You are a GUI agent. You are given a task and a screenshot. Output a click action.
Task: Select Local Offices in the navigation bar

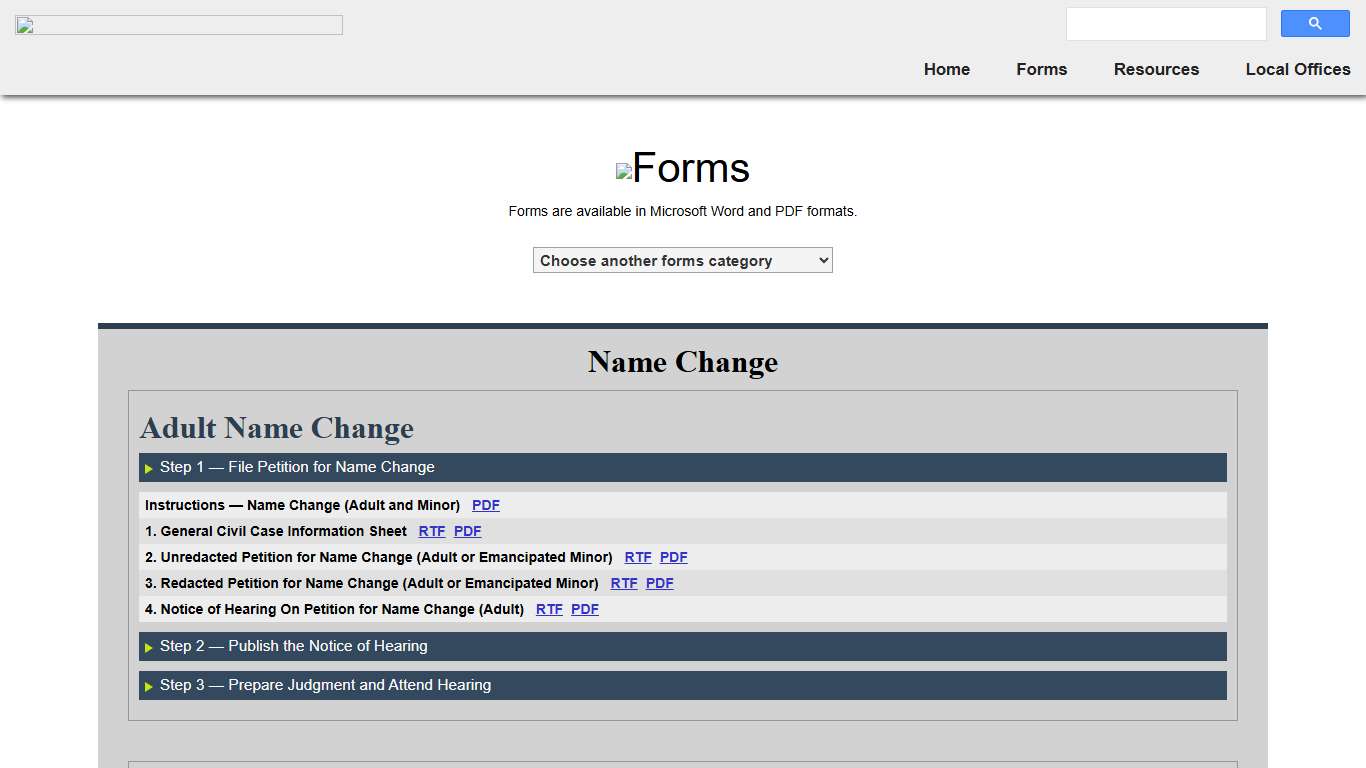(x=1297, y=69)
